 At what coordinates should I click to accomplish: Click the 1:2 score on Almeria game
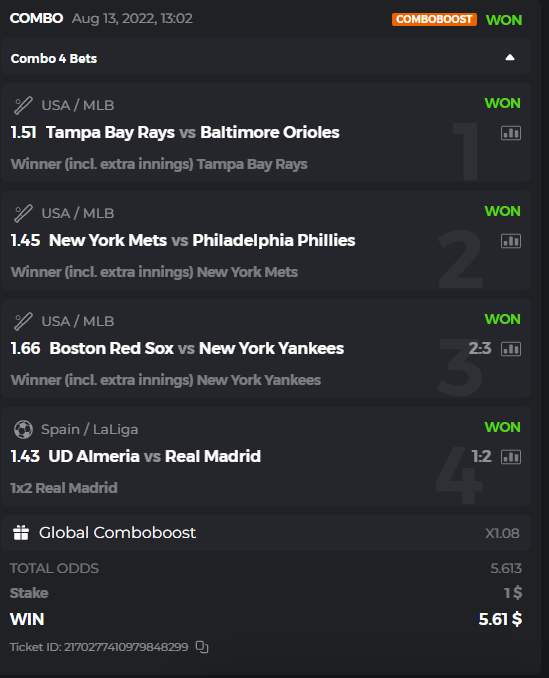(x=481, y=456)
